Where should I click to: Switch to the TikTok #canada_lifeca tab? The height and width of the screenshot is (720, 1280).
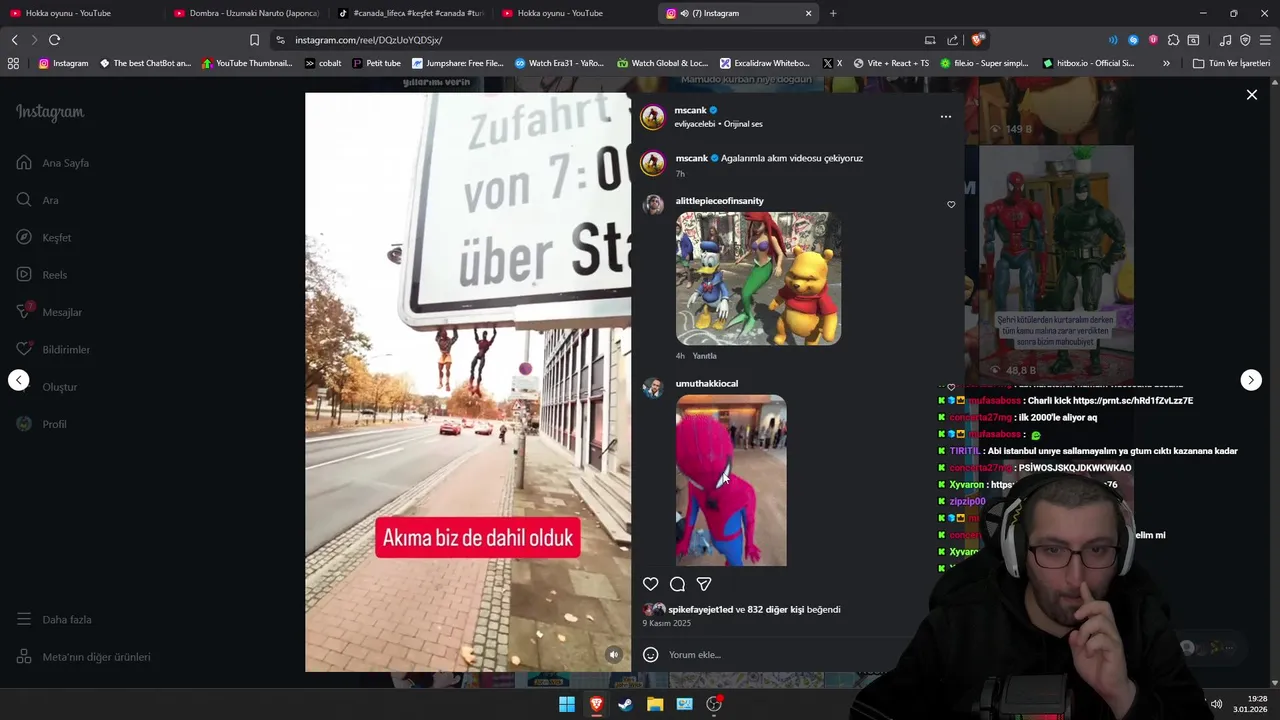pos(410,13)
